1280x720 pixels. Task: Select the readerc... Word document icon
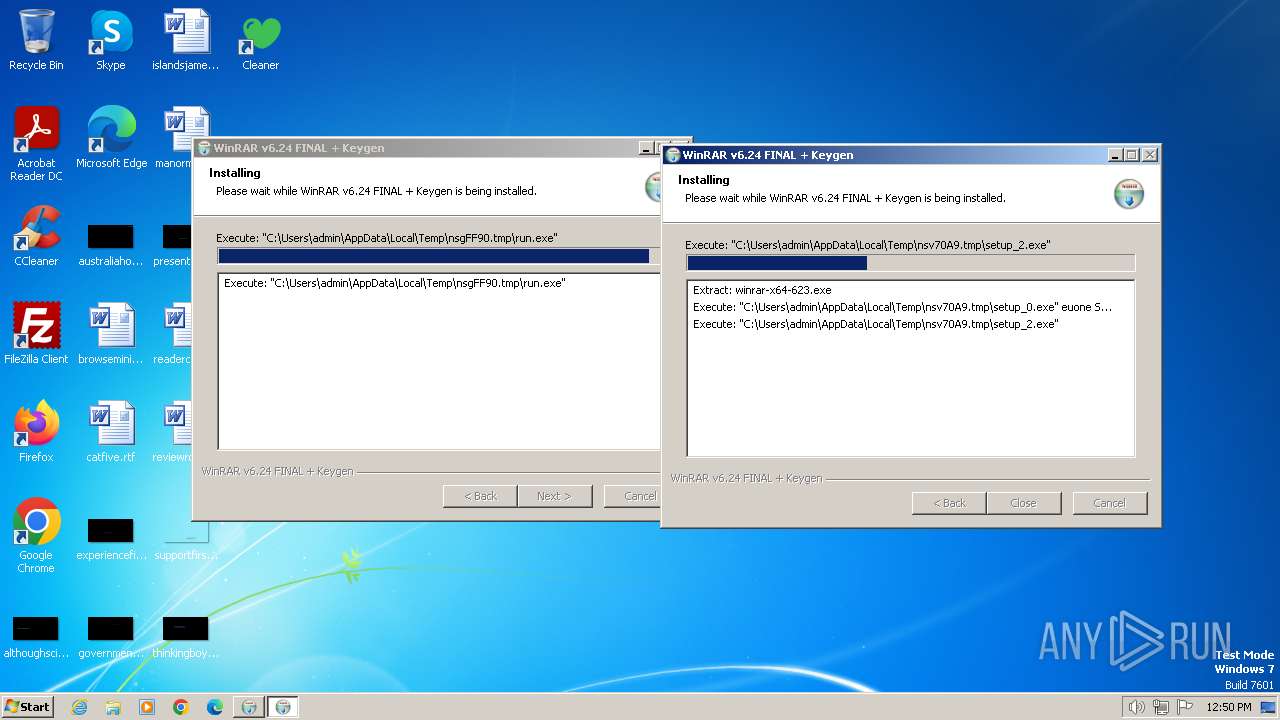pyautogui.click(x=175, y=335)
